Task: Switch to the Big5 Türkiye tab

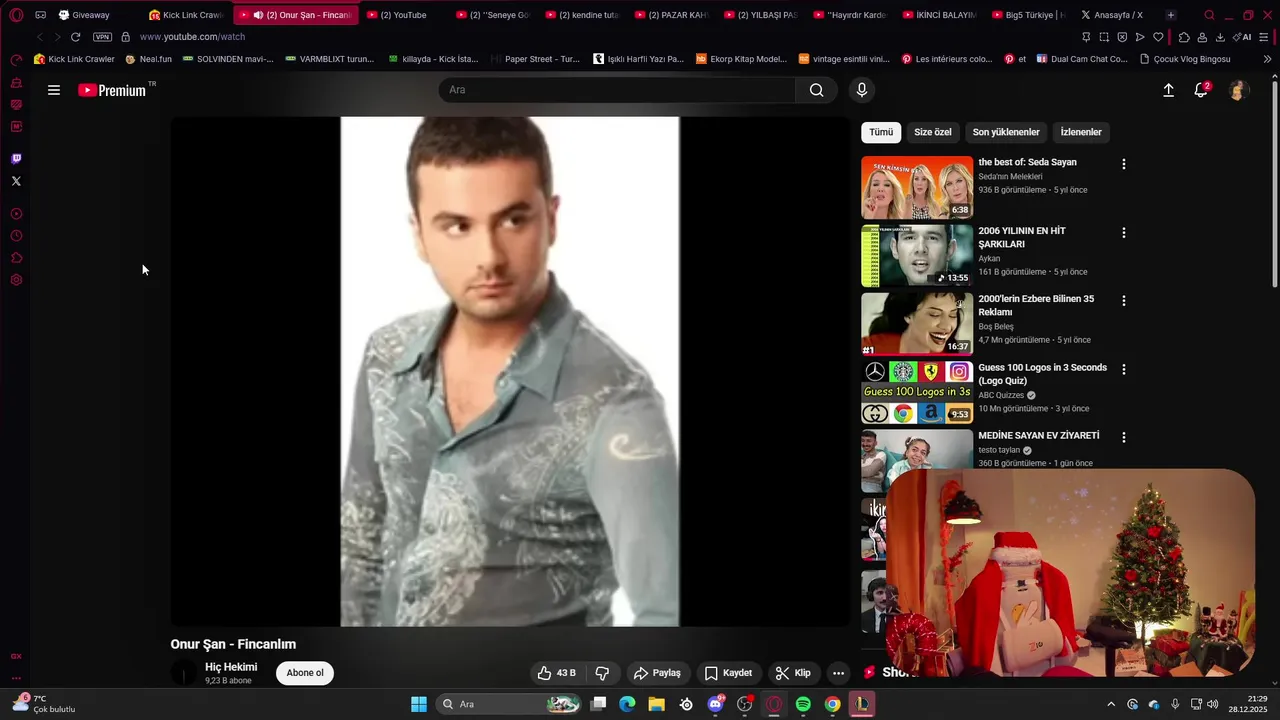Action: coord(1027,15)
